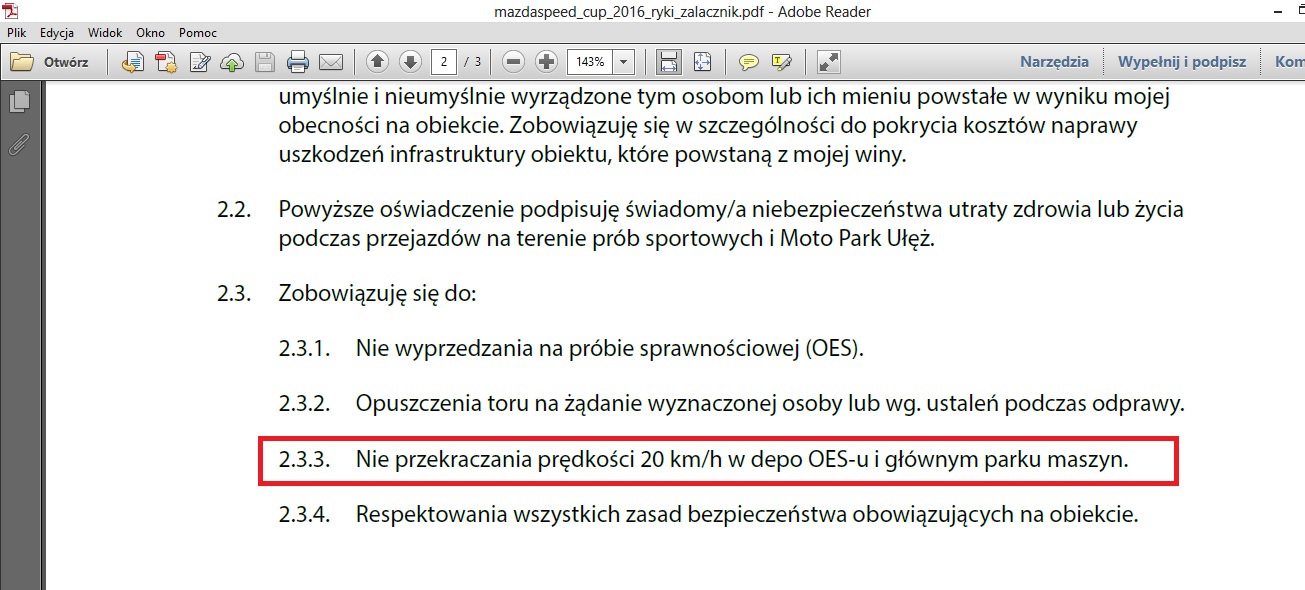Screen dimensions: 1305x590
Task: Click the send by email envelope icon
Action: 330,62
